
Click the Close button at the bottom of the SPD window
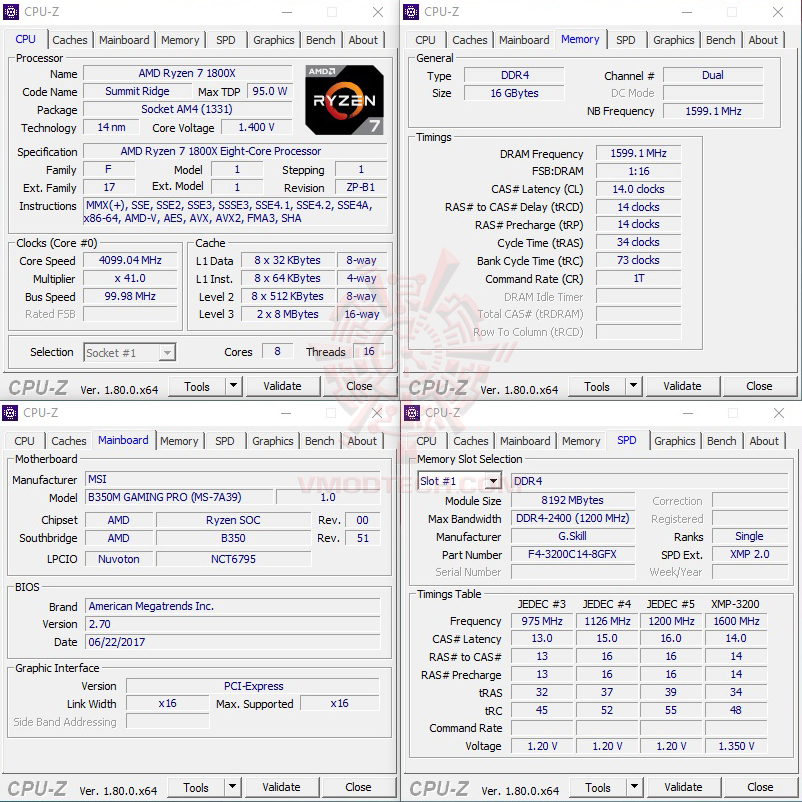click(x=760, y=787)
